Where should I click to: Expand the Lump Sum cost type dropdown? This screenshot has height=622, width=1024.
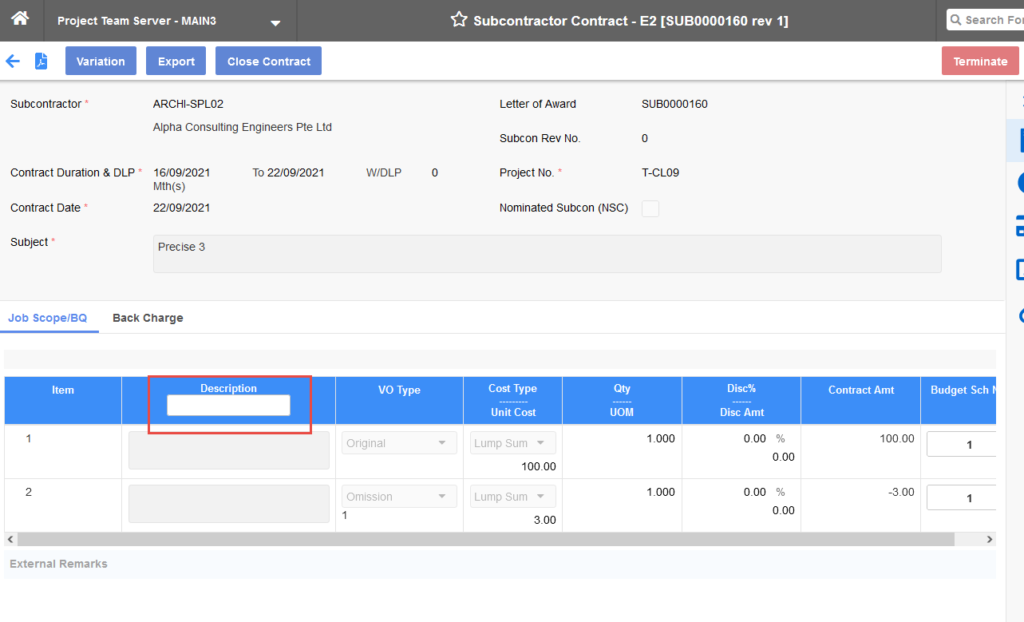coord(512,442)
